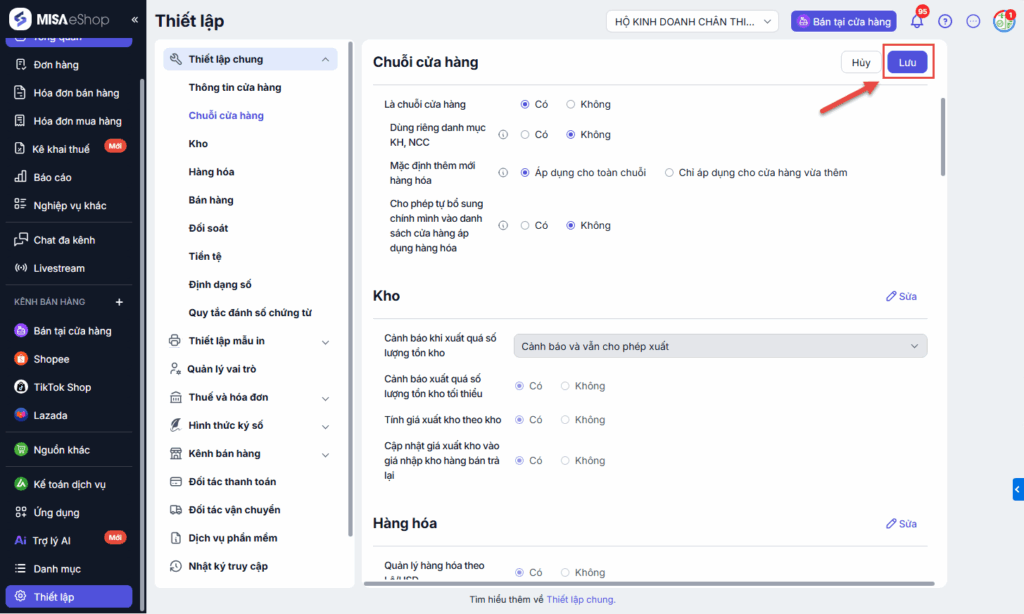
Task: Choose Chỉ áp dụng cho cửa hàng vừa thêm
Action: [x=669, y=173]
